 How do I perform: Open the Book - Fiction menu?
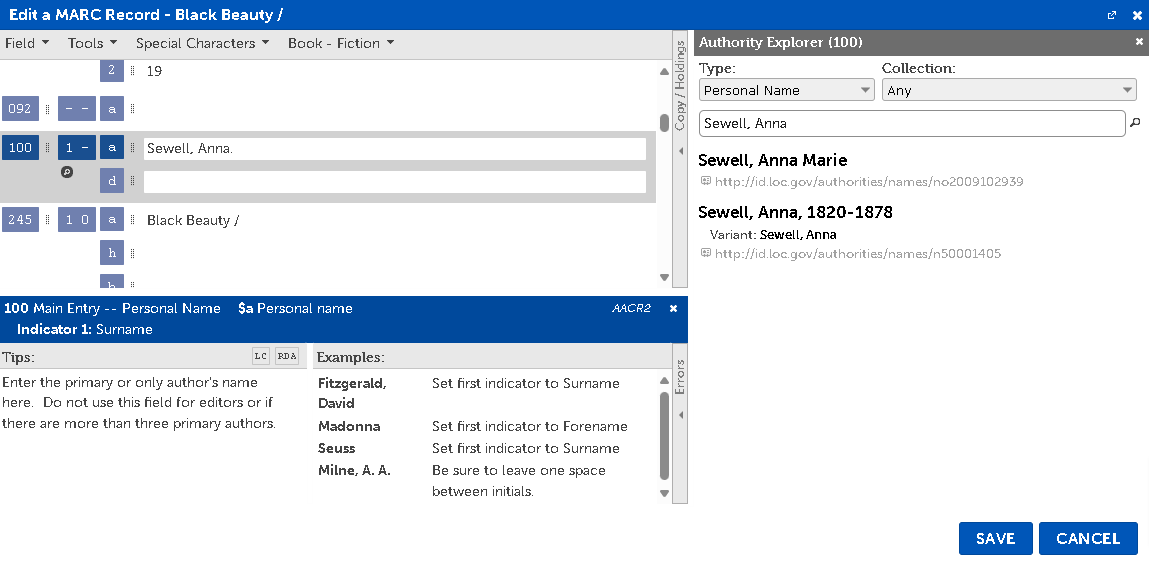tap(341, 43)
